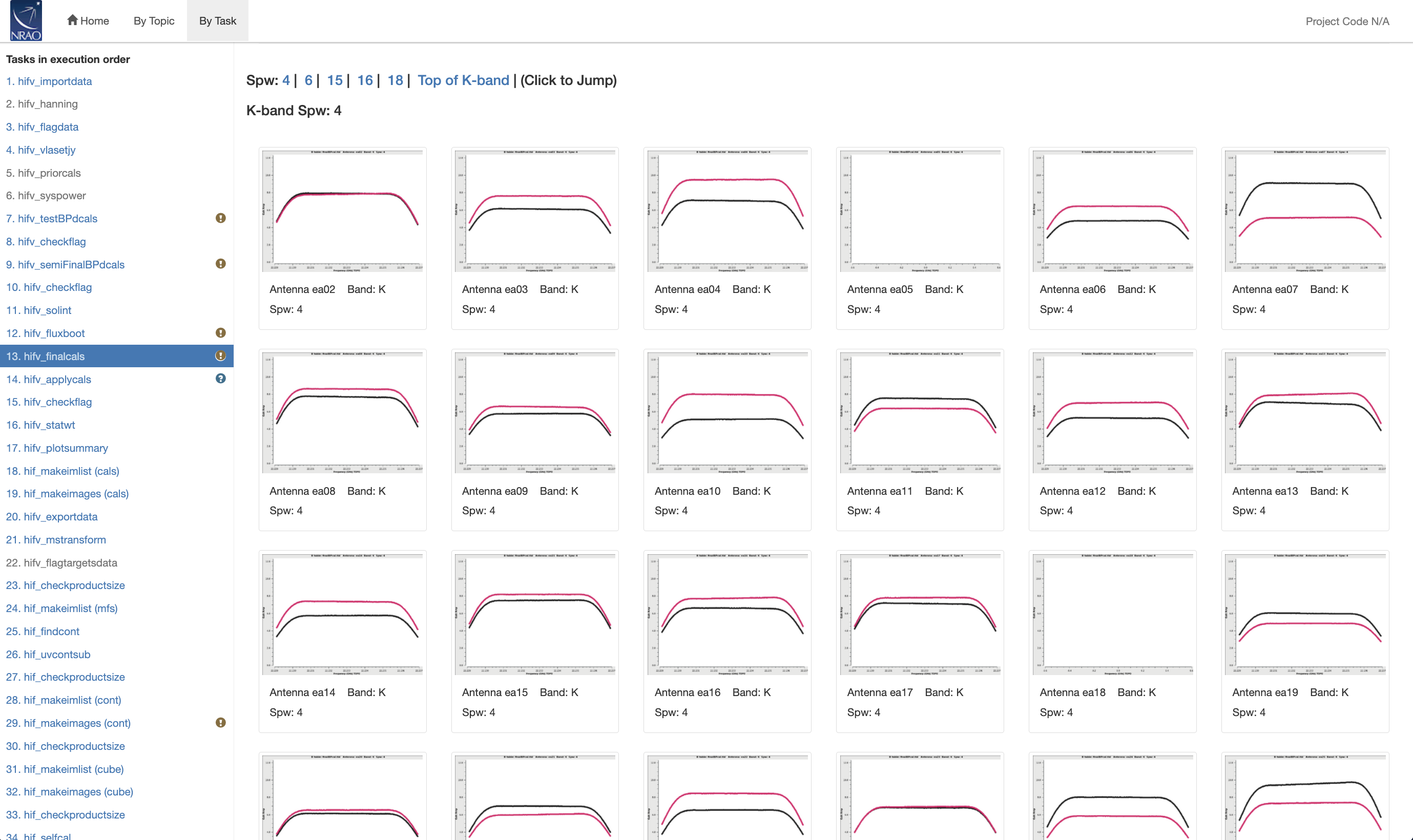Open task 12 hifv_fluxboot
This screenshot has height=840, width=1413.
pyautogui.click(x=45, y=333)
